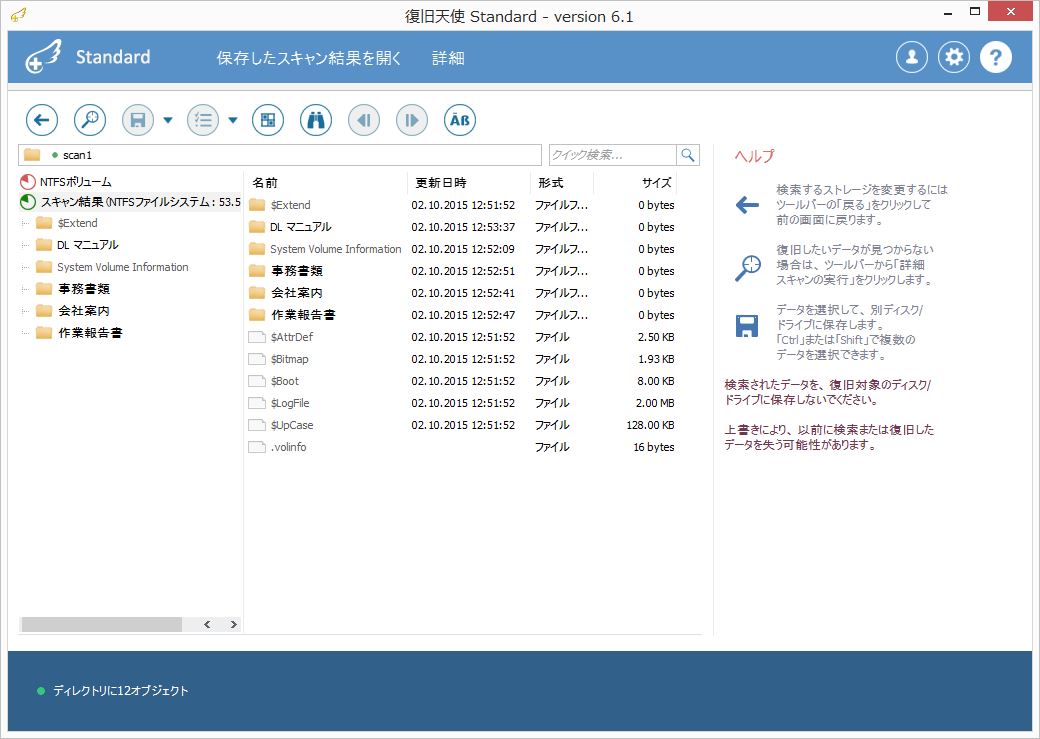
Task: Select 作業報告書 folder in the tree
Action: [x=80, y=333]
